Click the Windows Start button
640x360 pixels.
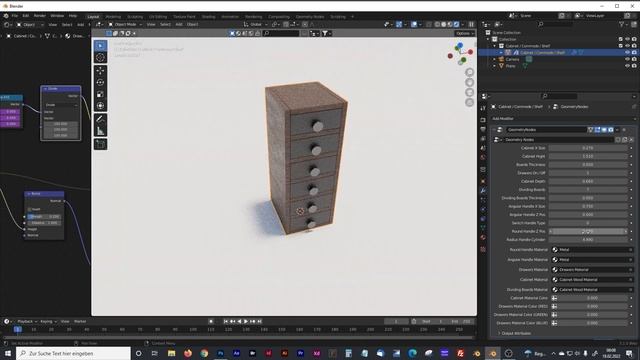coord(8,353)
